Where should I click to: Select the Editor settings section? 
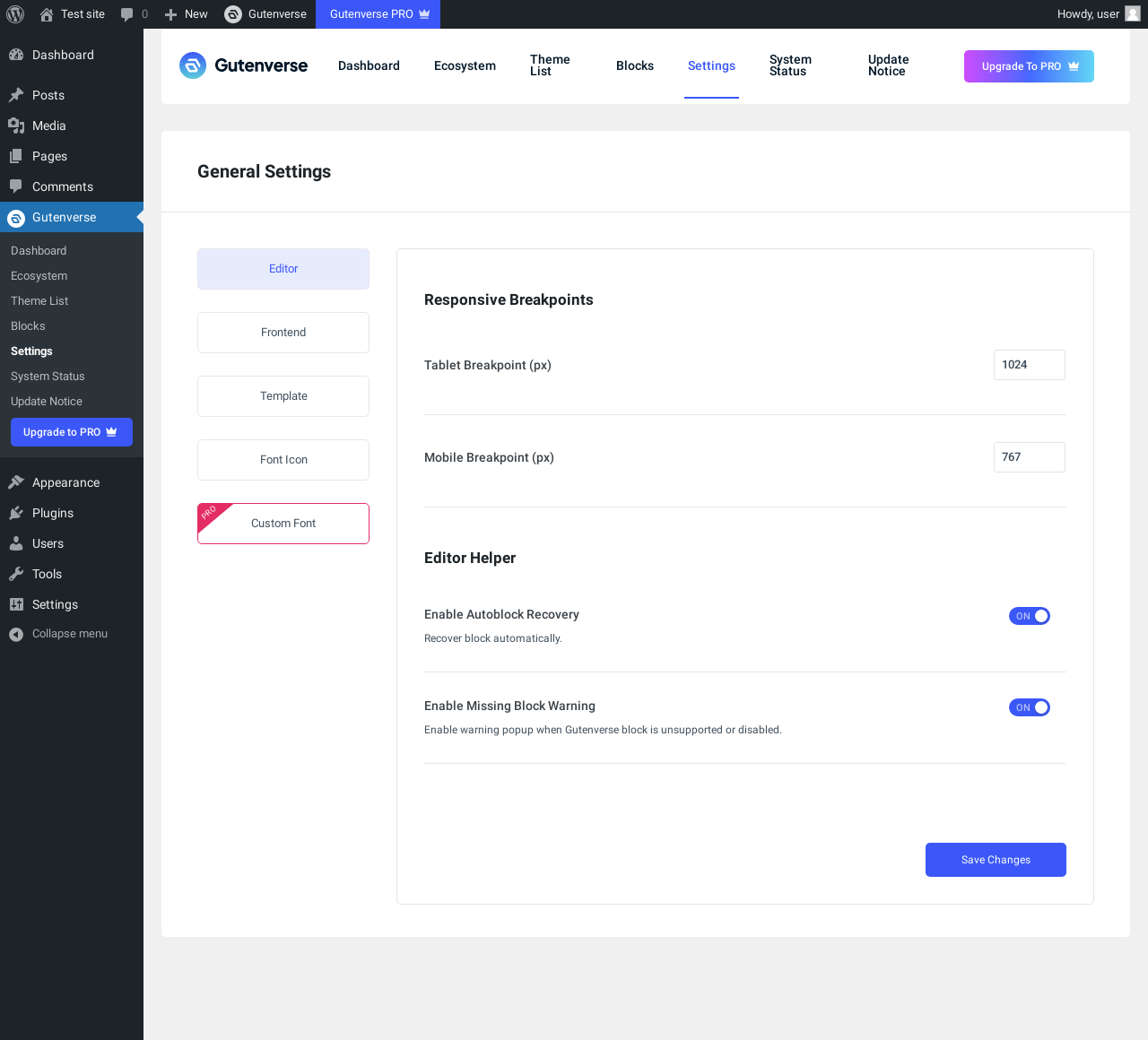click(283, 269)
